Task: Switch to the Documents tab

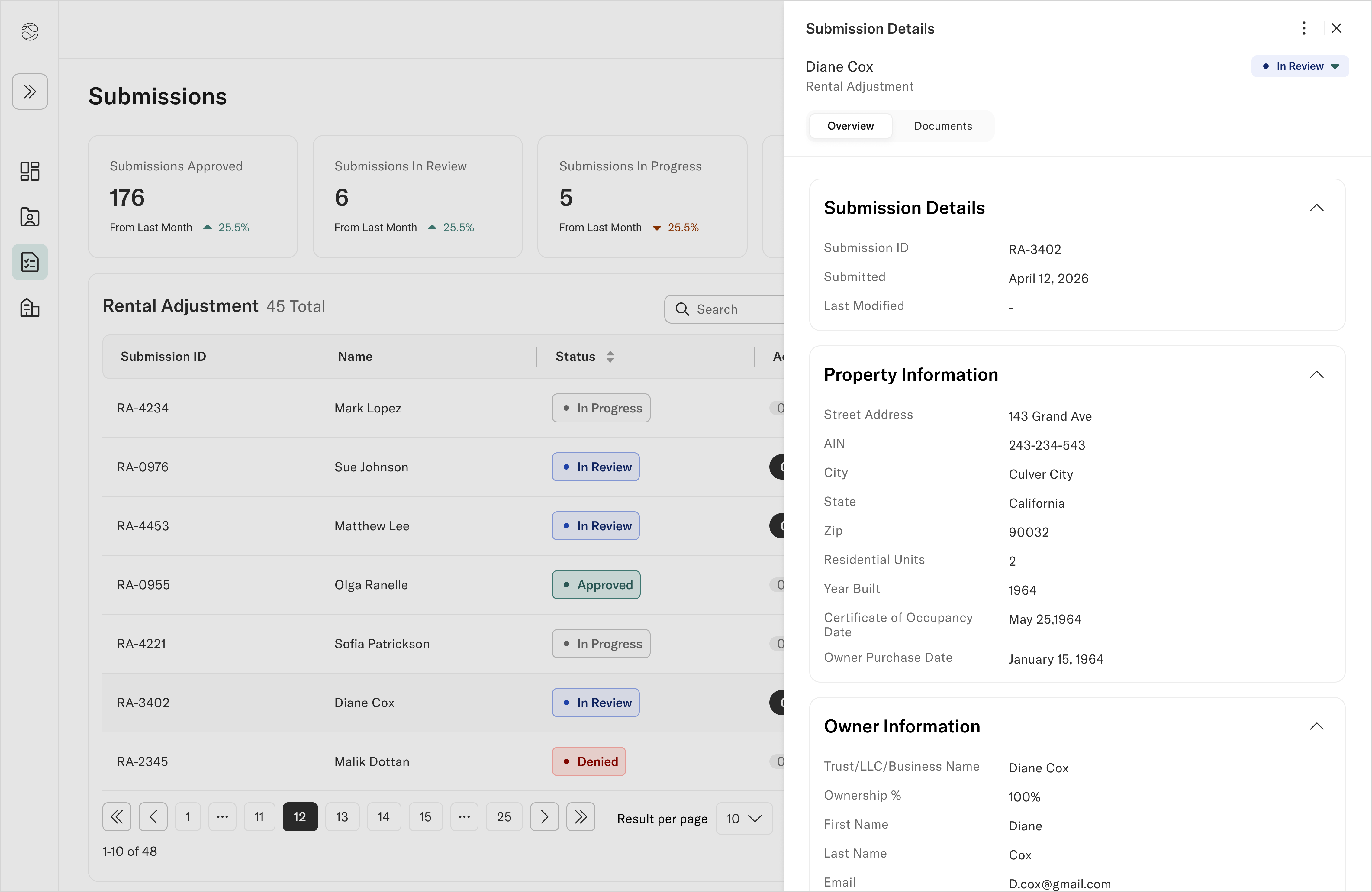Action: (943, 126)
